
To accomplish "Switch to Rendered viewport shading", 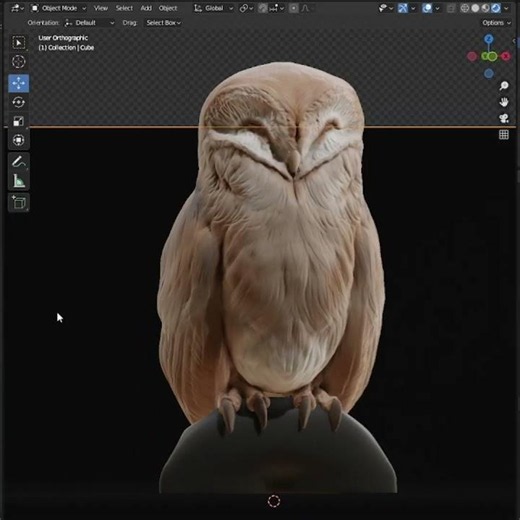I will [496, 8].
